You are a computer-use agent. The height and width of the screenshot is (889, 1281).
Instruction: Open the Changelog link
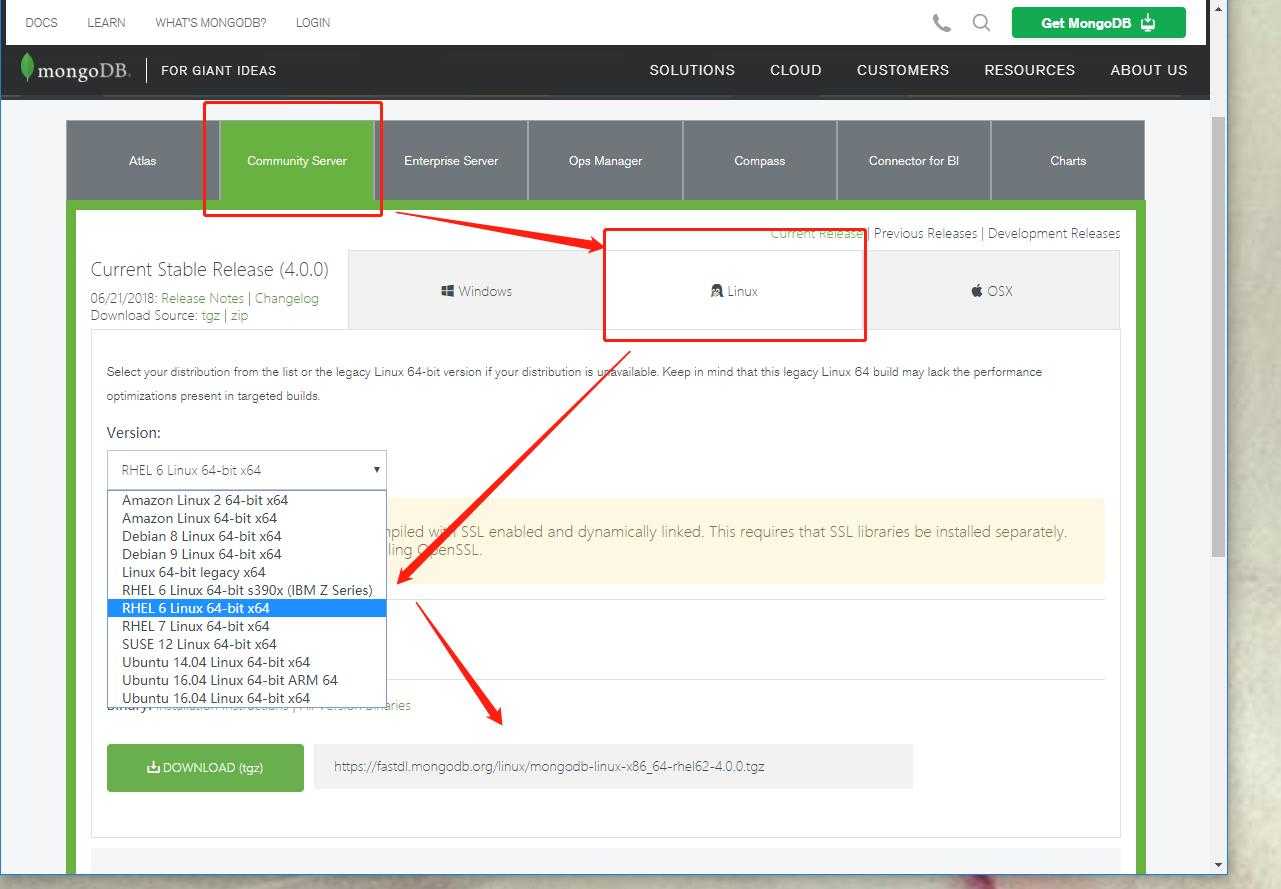point(287,298)
